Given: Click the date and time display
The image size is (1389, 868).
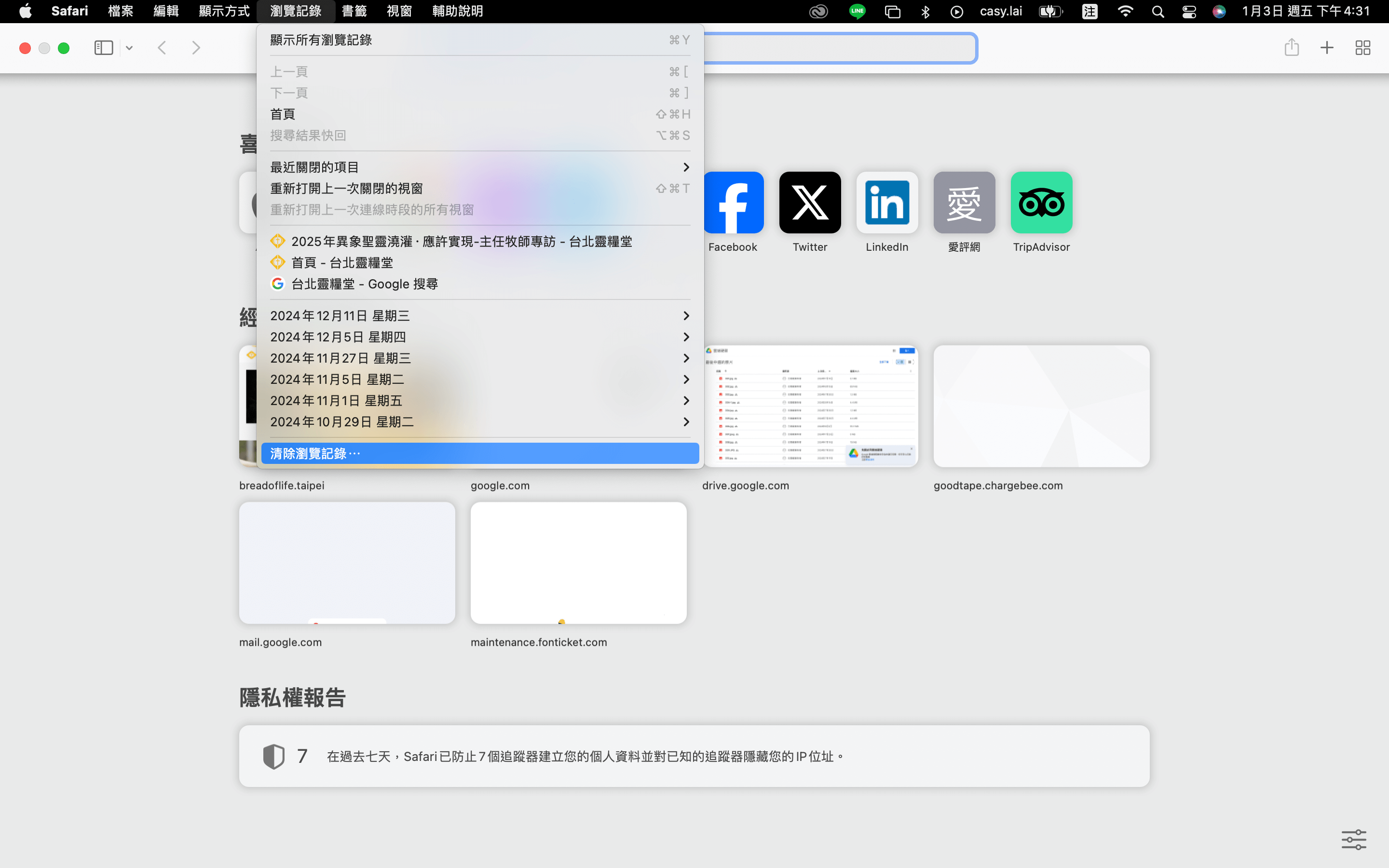Looking at the screenshot, I should coord(1306,12).
